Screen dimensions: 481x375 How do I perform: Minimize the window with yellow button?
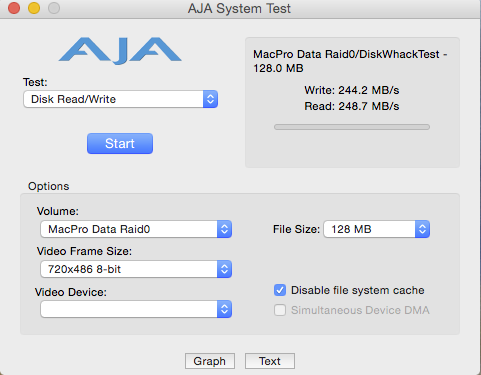click(34, 8)
